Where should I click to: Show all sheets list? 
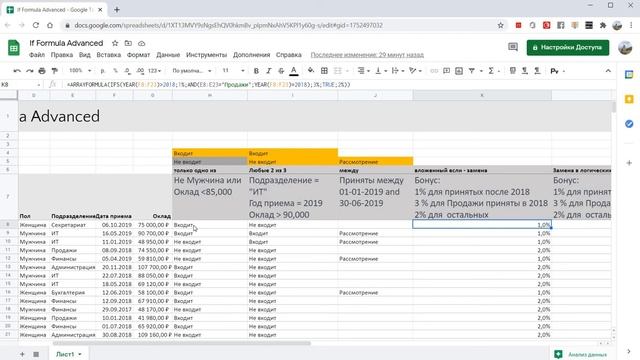36,354
